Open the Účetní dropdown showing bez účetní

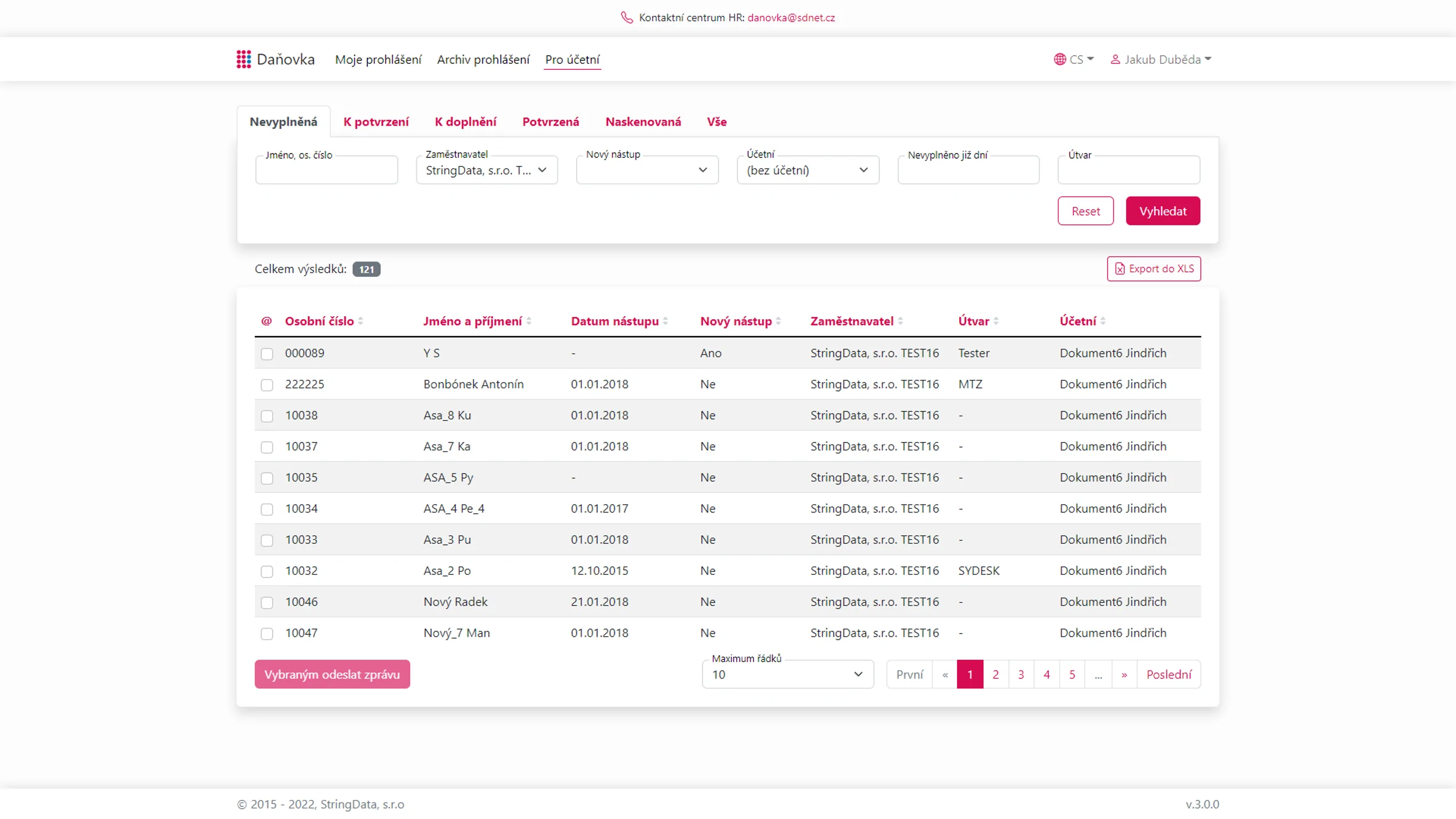coord(807,170)
